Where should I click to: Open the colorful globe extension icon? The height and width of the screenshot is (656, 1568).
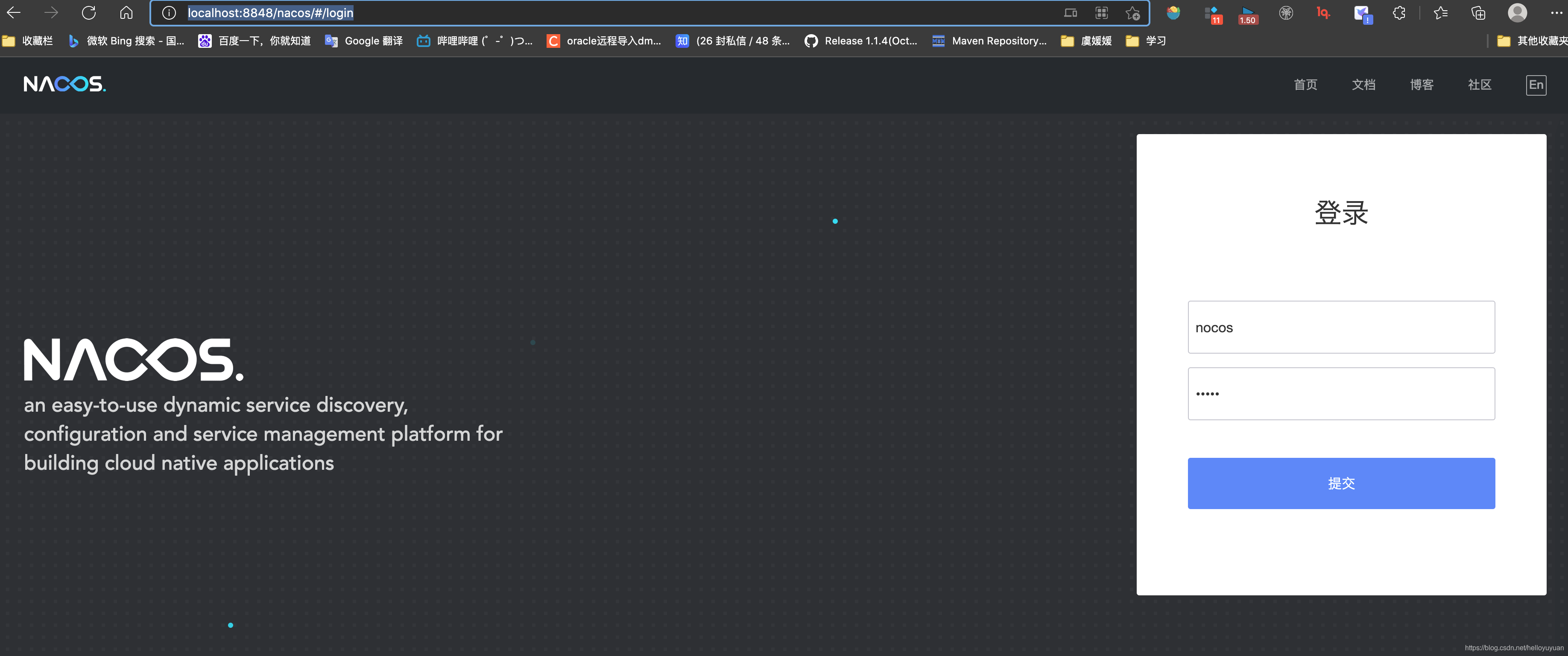coord(1173,13)
